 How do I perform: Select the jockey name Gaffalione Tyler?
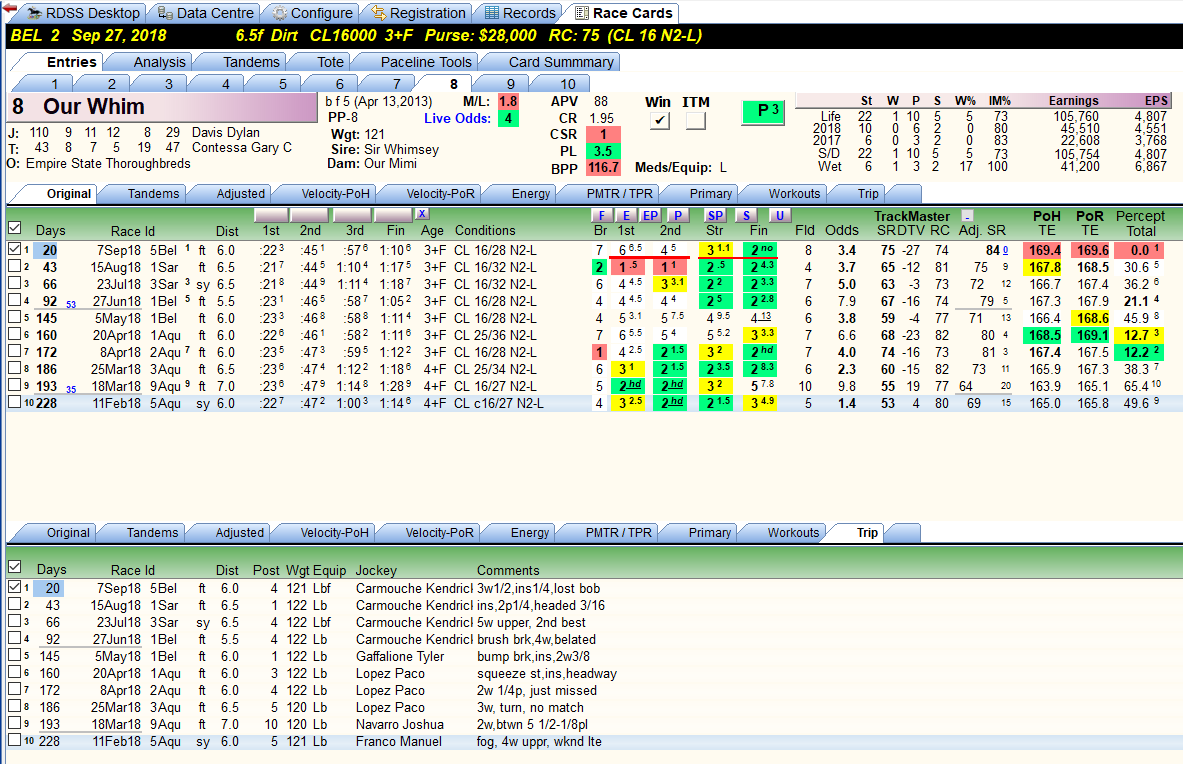click(400, 656)
